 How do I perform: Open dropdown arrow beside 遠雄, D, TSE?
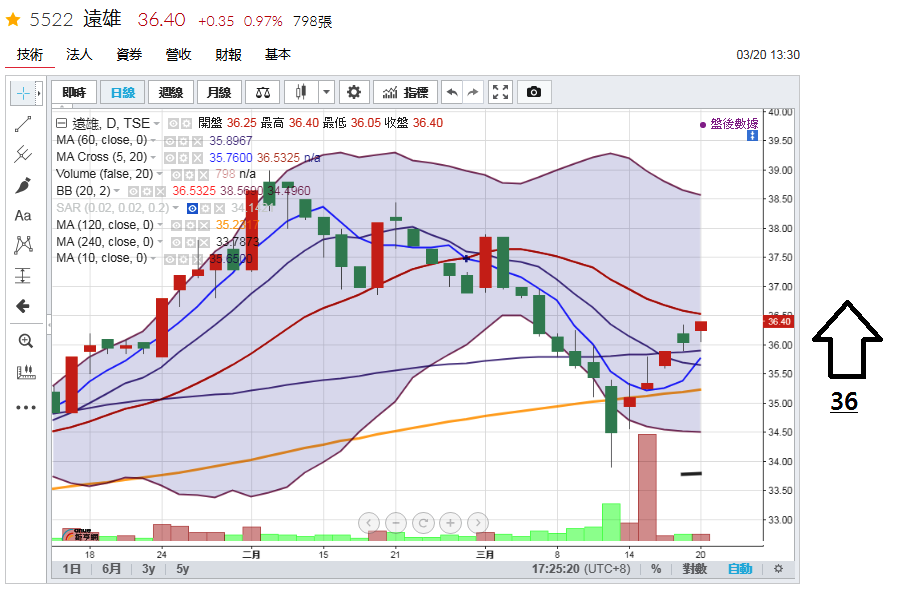pyautogui.click(x=156, y=123)
